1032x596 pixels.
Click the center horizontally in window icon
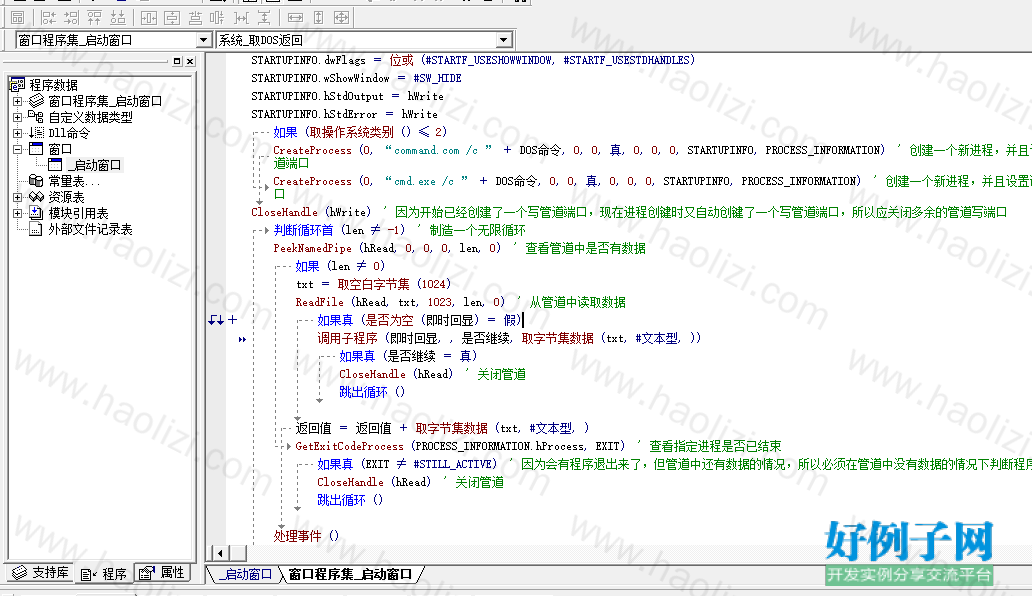(149, 18)
